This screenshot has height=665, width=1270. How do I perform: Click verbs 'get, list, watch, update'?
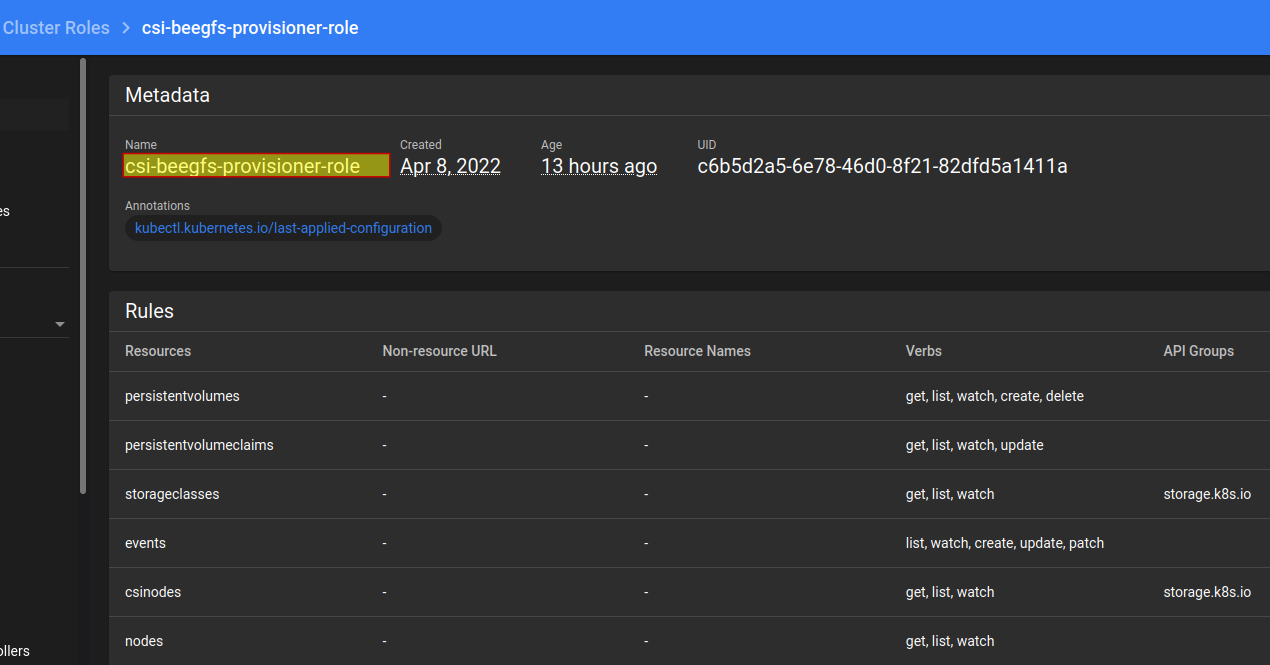coord(975,445)
